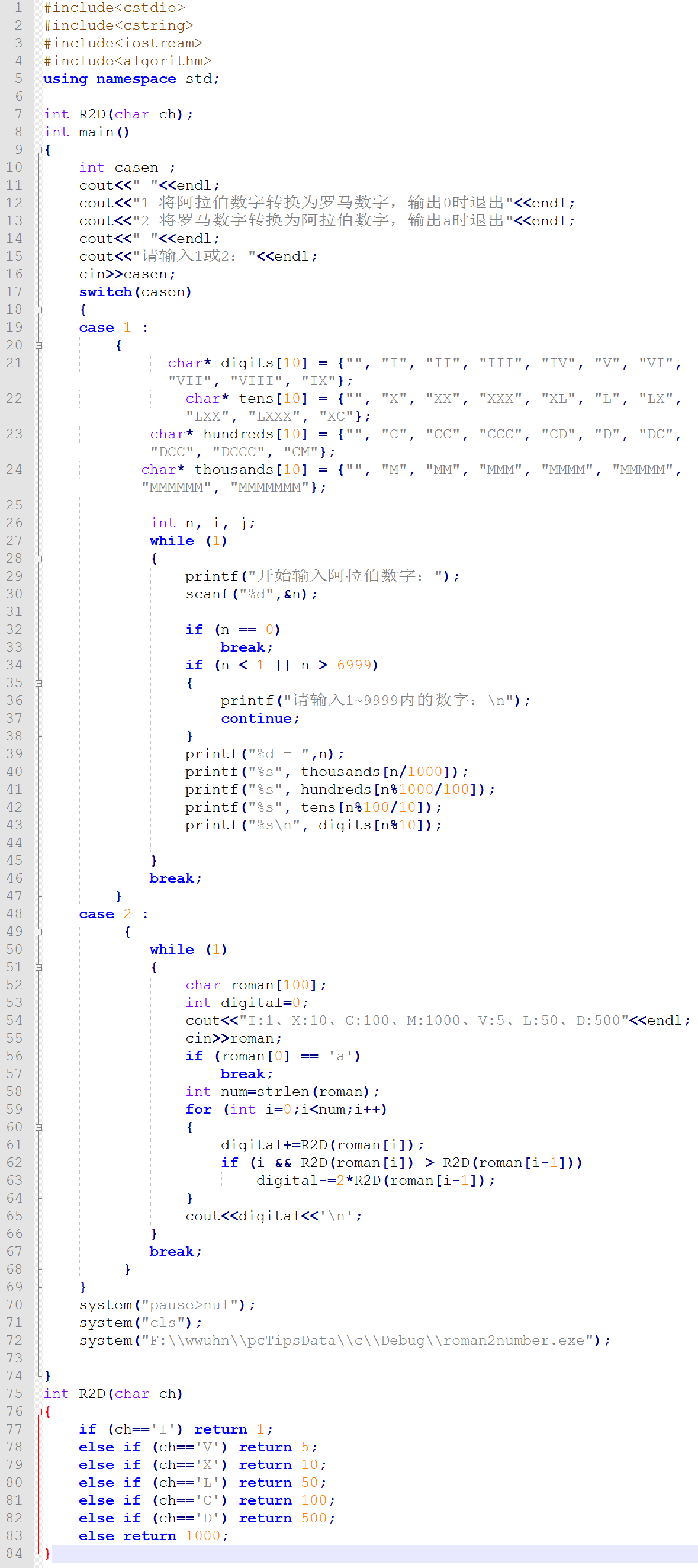Click the #include<iostream> line
The width and height of the screenshot is (698, 1568).
[x=123, y=43]
